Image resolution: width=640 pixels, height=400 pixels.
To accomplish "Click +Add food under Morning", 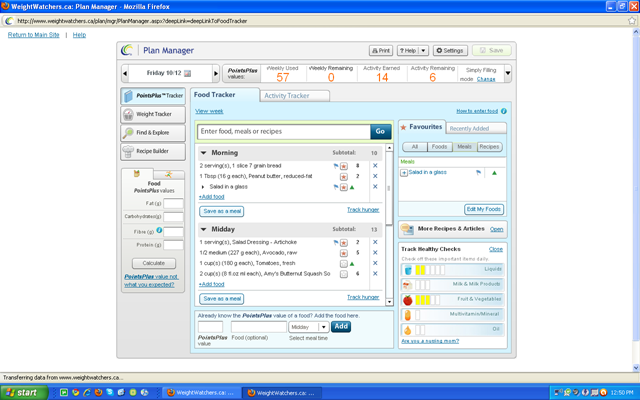I will (x=211, y=197).
